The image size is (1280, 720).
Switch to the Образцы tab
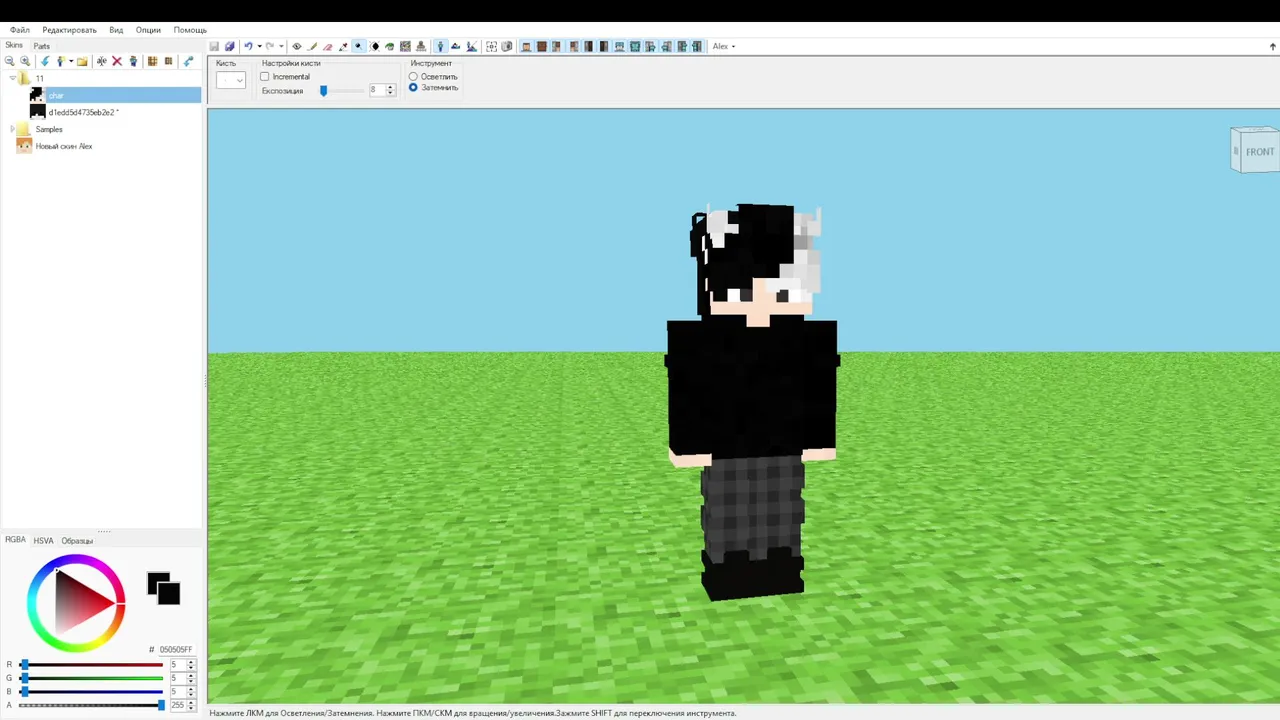(77, 541)
